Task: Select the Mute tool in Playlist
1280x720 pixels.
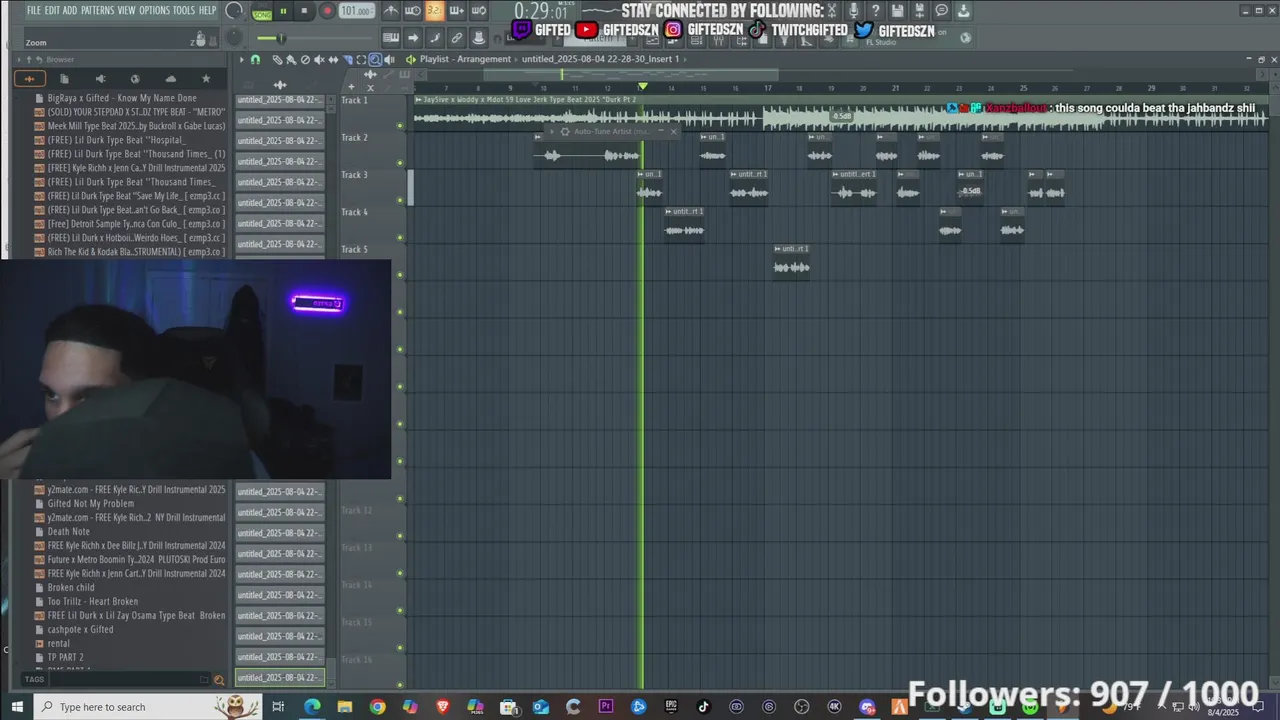Action: click(x=319, y=59)
